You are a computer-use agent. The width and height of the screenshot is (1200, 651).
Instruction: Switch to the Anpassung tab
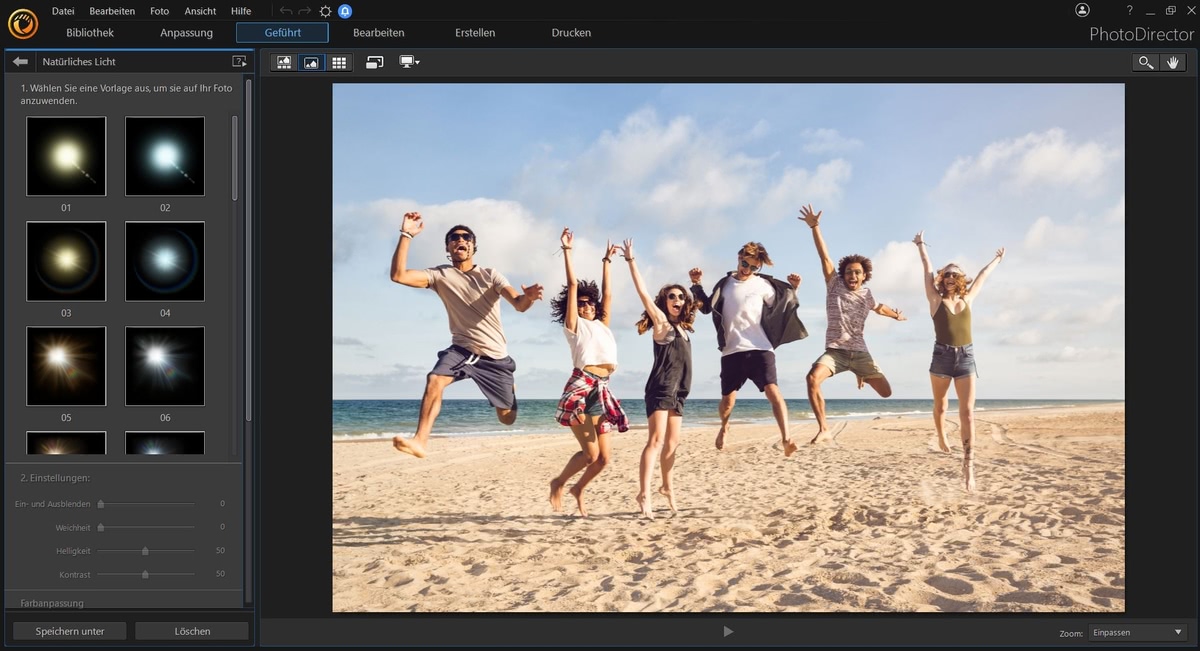[x=186, y=33]
